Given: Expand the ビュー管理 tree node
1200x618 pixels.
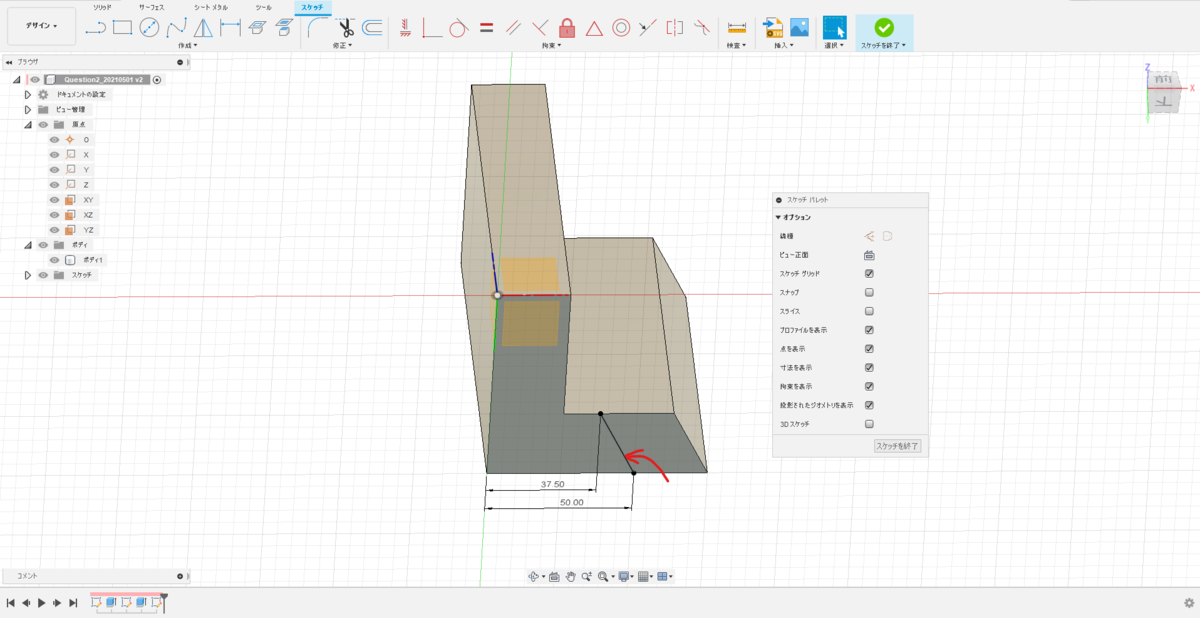Looking at the screenshot, I should click(28, 109).
